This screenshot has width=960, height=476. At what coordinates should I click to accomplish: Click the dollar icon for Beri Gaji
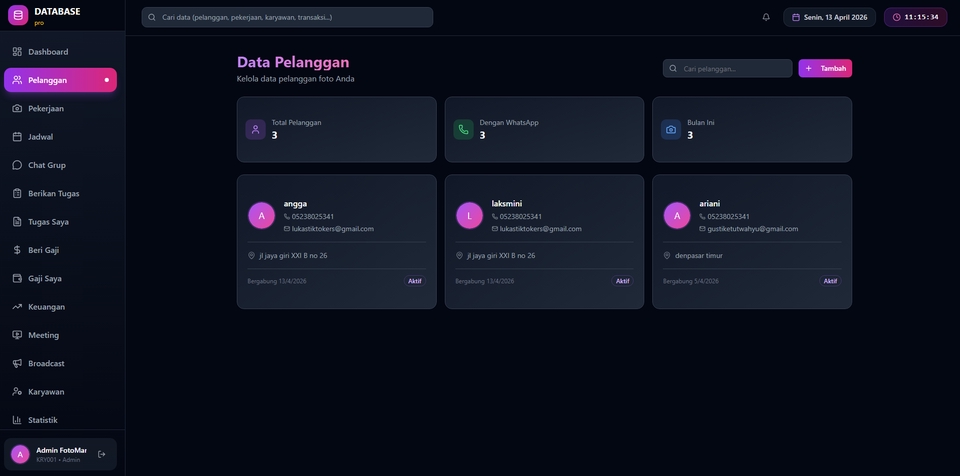[17, 250]
